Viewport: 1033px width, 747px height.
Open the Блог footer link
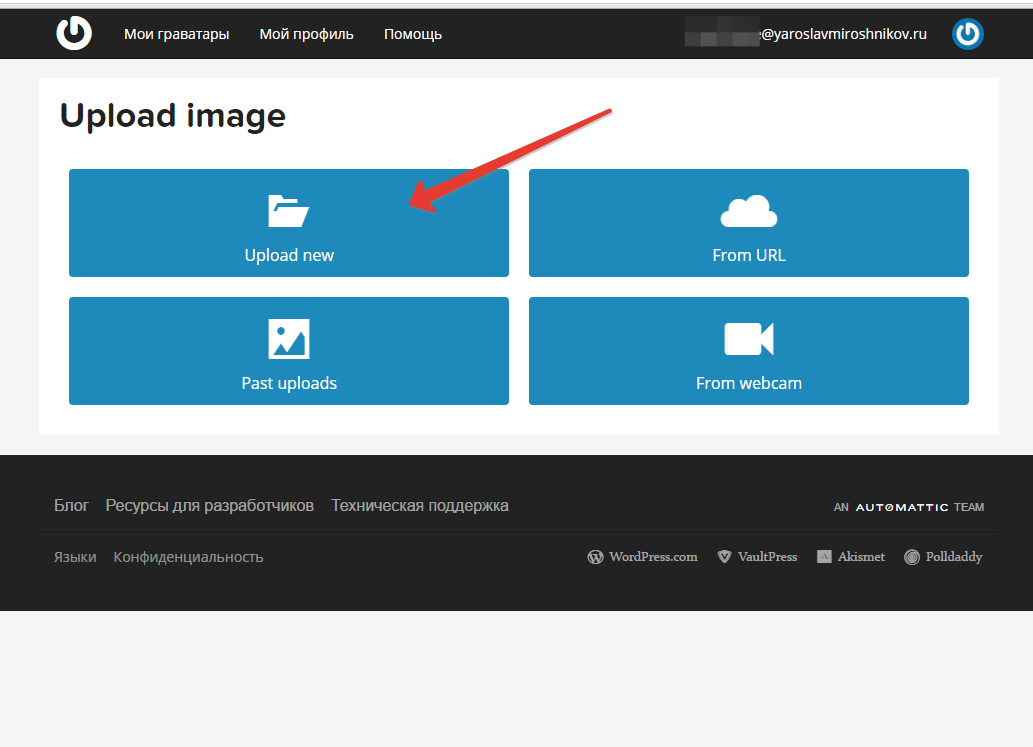pyautogui.click(x=71, y=506)
